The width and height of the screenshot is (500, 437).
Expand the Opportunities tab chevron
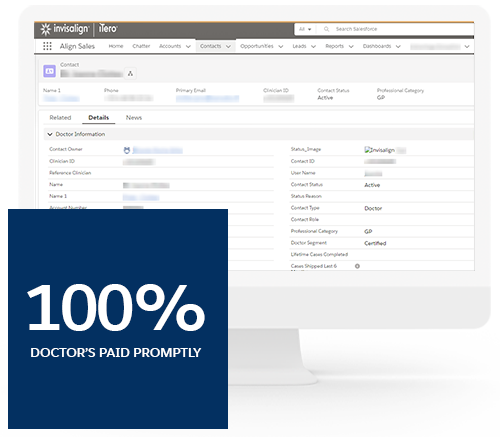click(281, 46)
